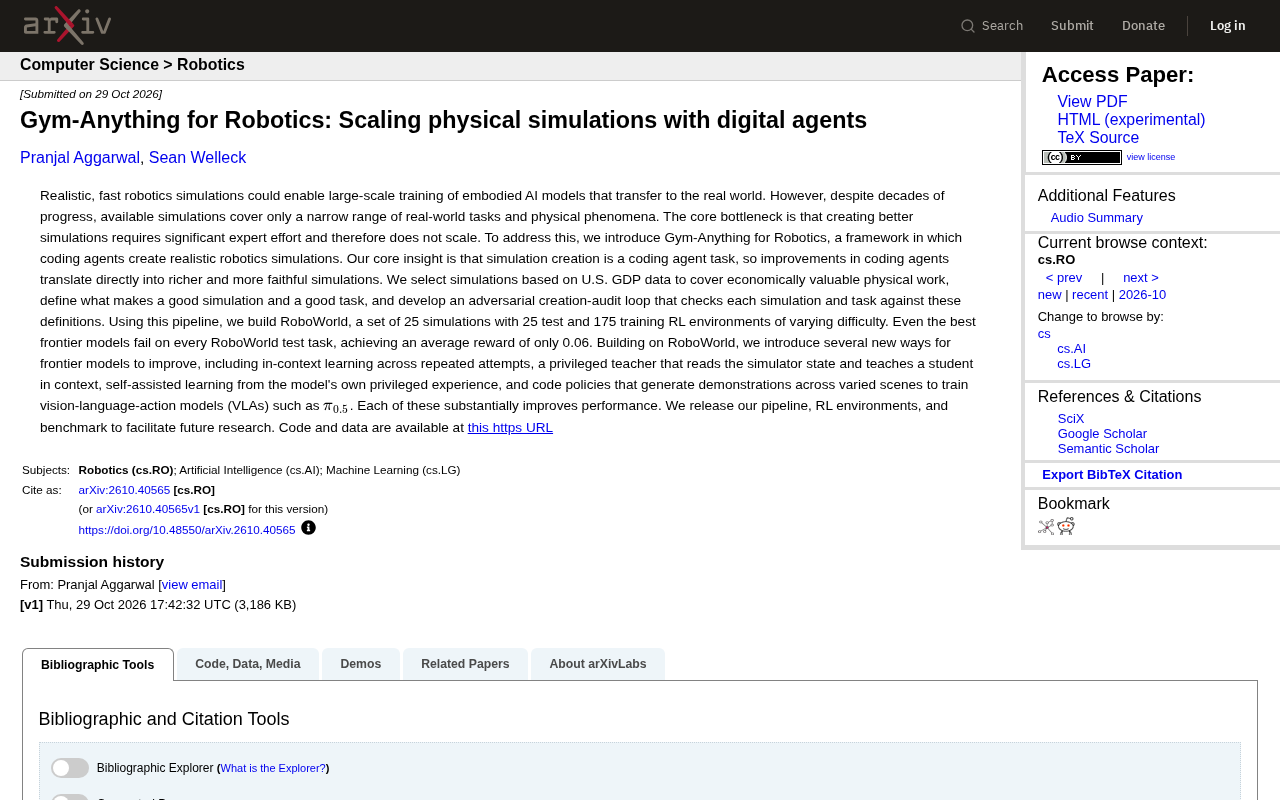Switch to the Bibliographic Tools tab
The width and height of the screenshot is (1280, 800).
(x=98, y=665)
